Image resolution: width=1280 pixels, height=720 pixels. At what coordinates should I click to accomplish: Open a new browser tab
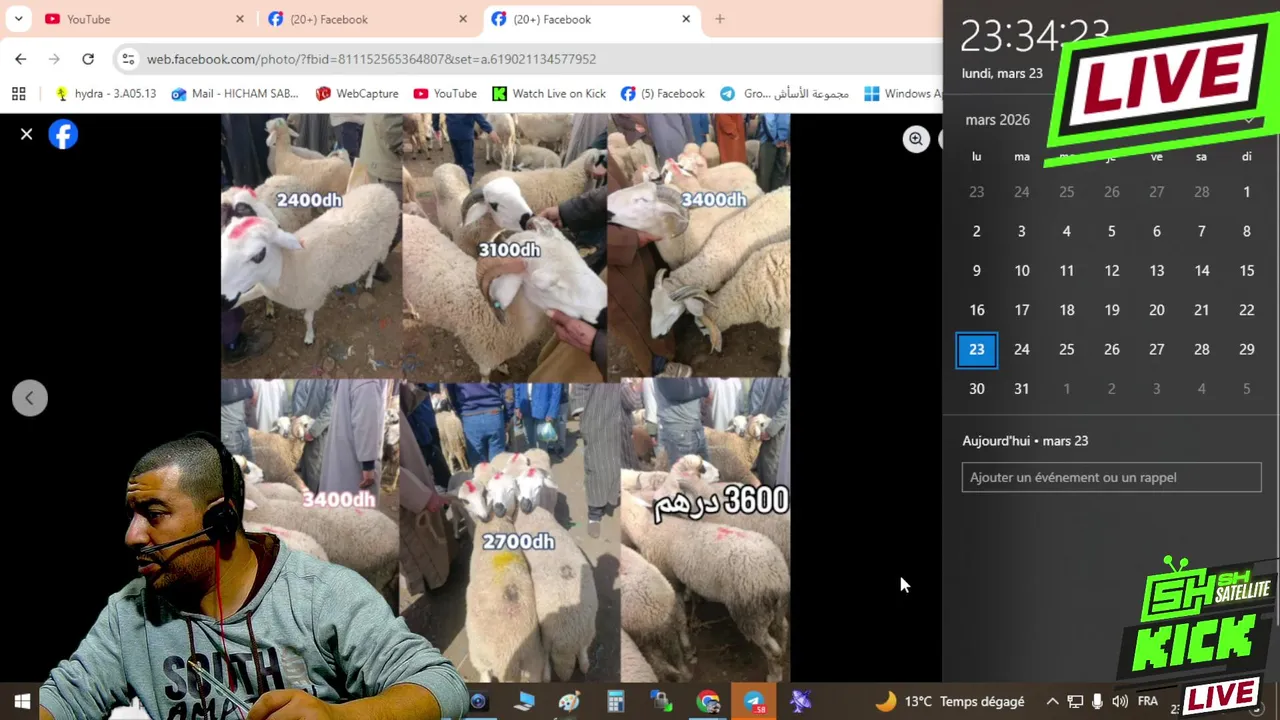point(720,19)
